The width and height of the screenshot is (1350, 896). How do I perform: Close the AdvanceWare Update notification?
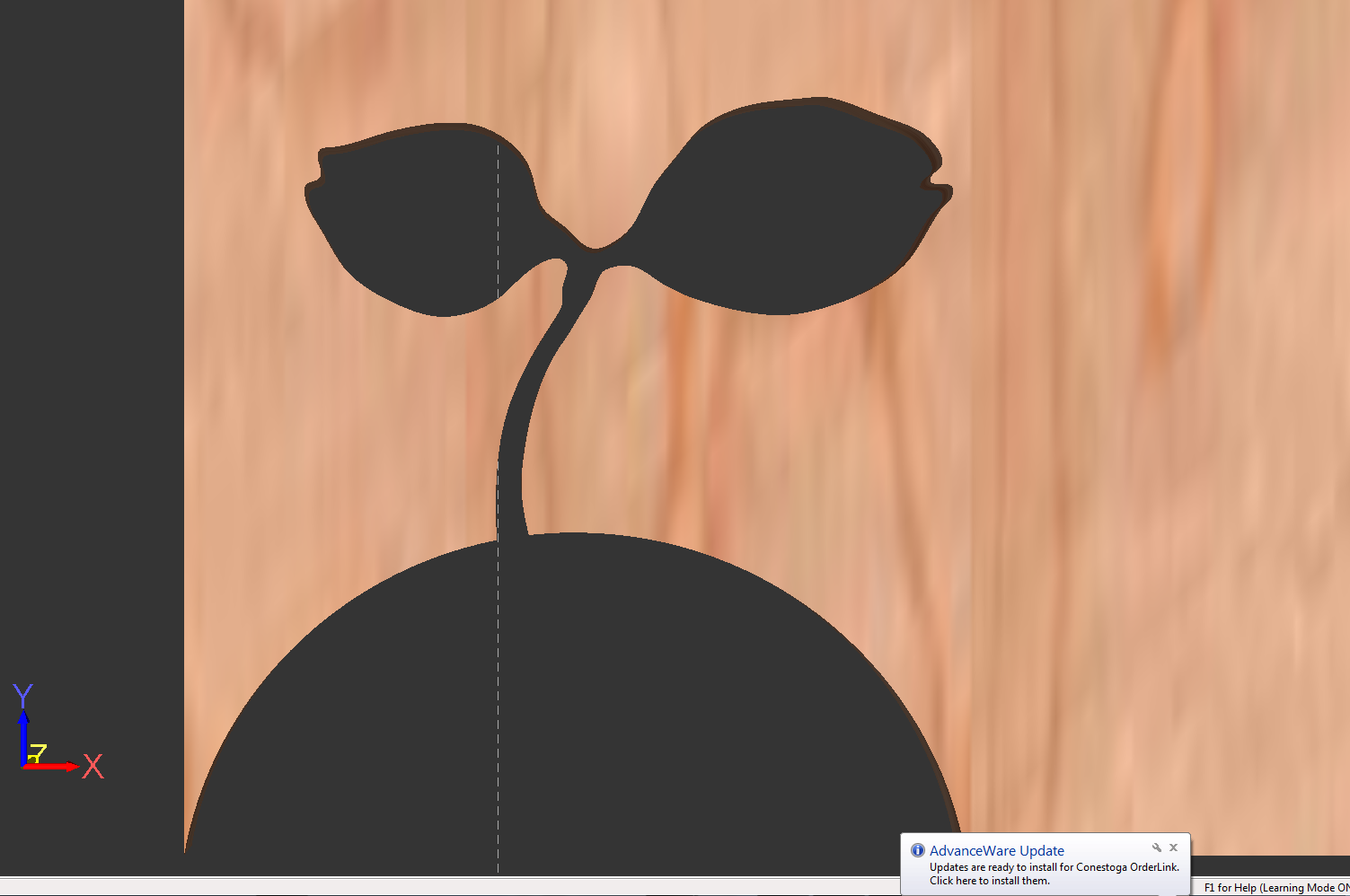[x=1173, y=848]
